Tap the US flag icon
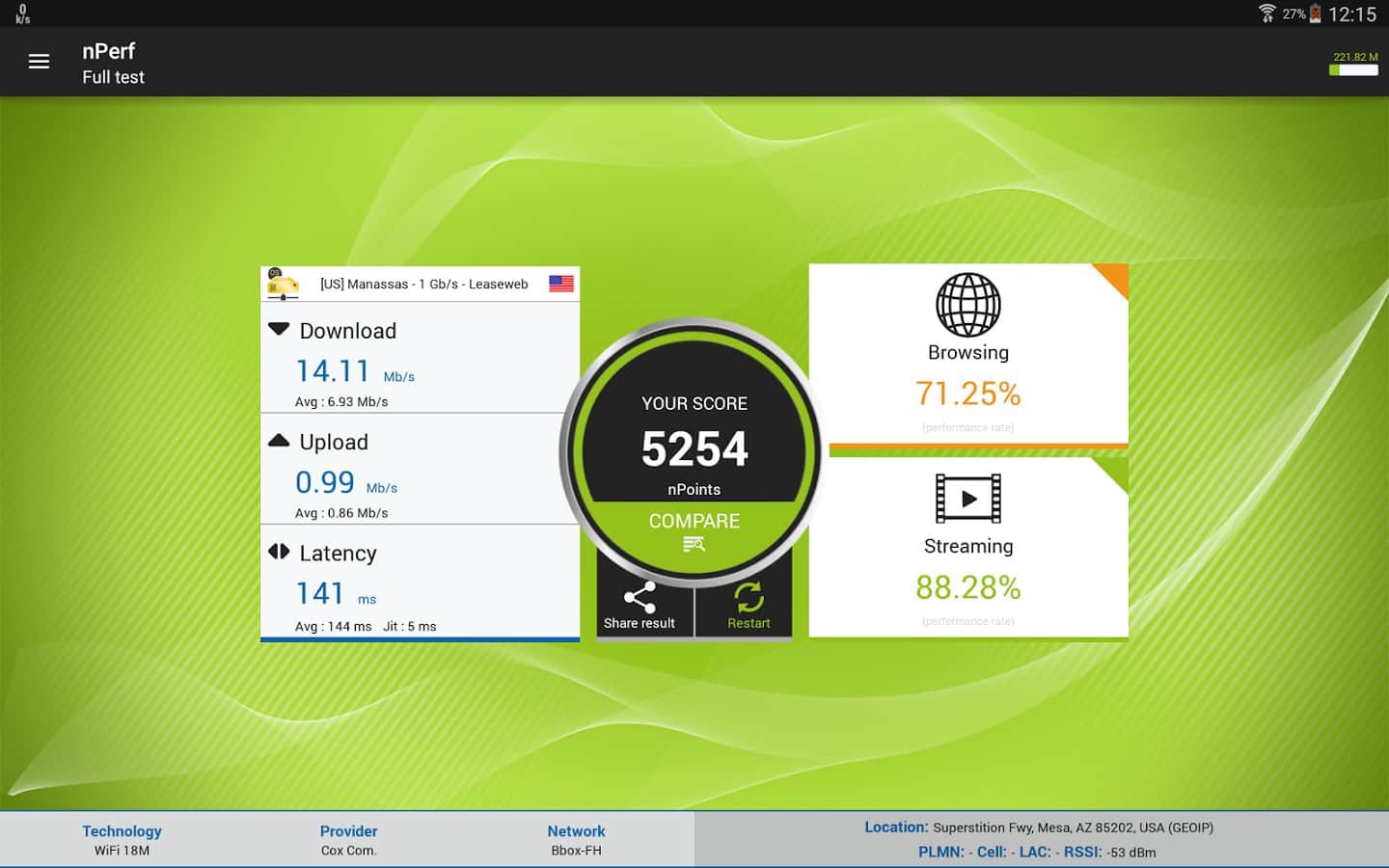 pyautogui.click(x=561, y=284)
